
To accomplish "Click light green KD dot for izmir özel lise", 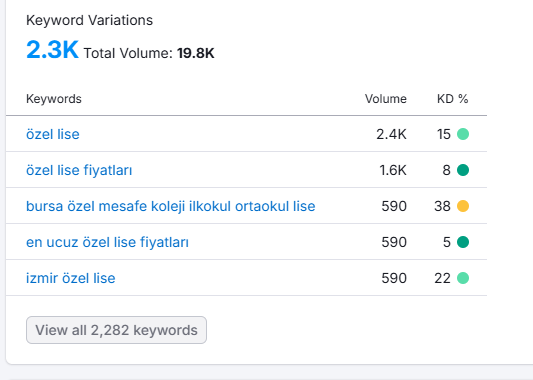I will coord(463,278).
